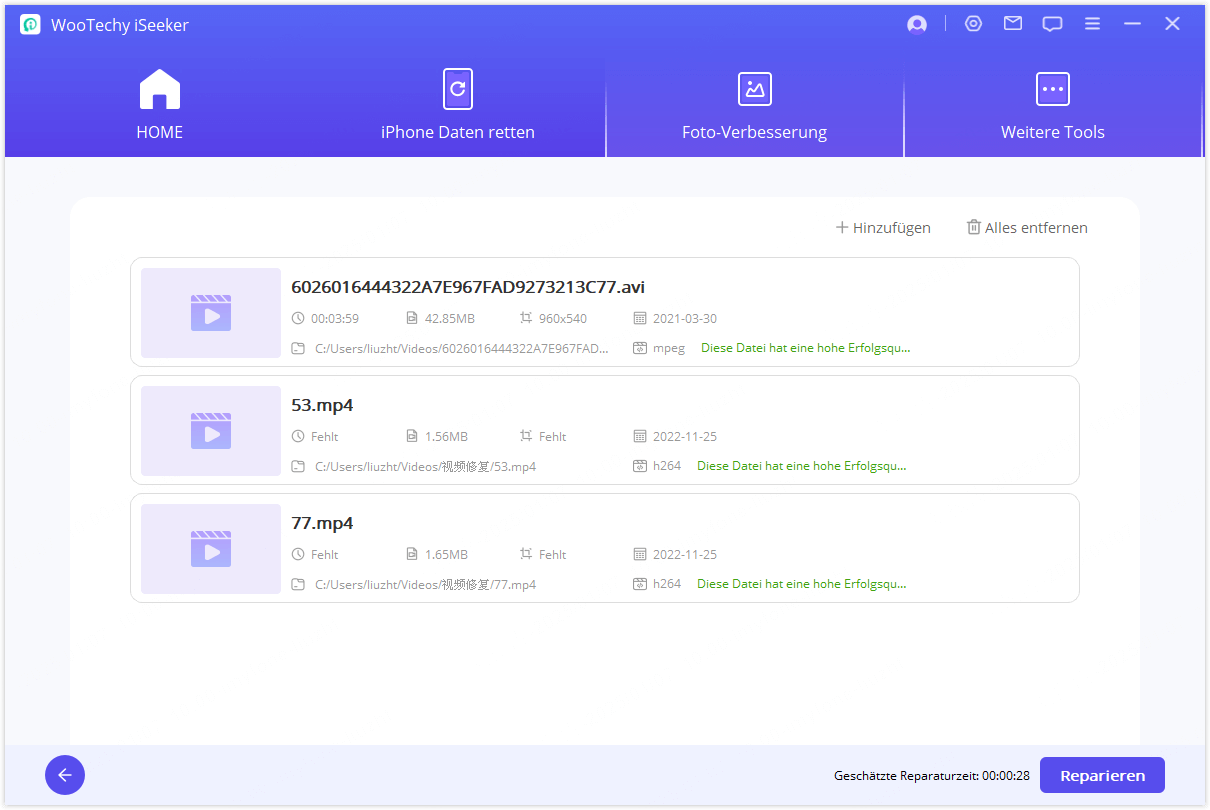
Task: Select the thumbnail of the .avi video
Action: tap(211, 313)
